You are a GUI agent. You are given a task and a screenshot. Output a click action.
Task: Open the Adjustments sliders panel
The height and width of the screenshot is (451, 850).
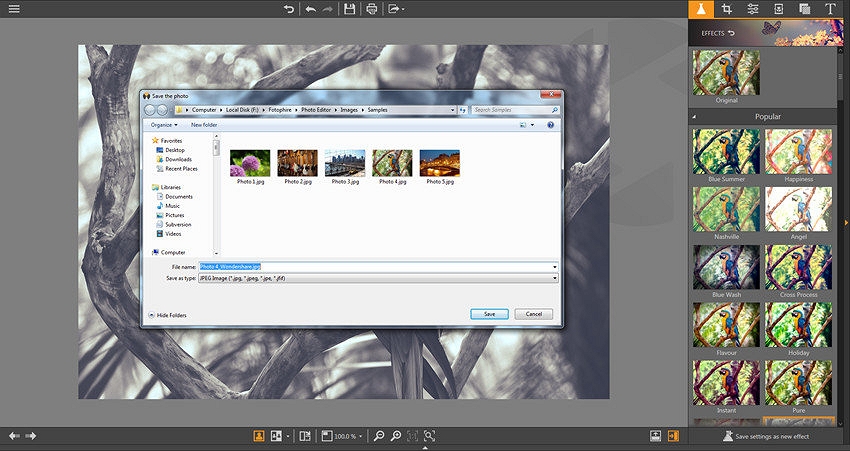pos(753,9)
